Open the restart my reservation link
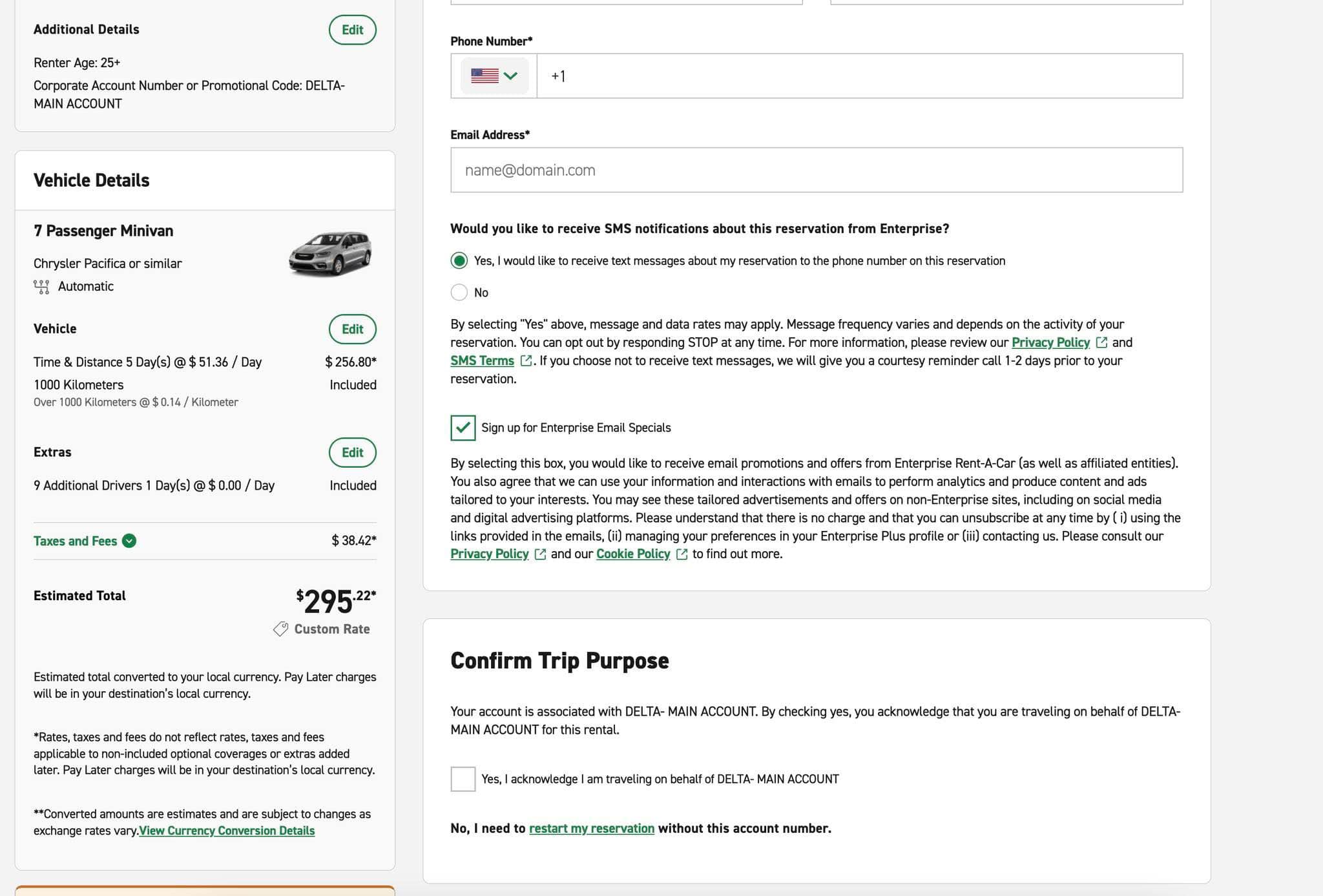This screenshot has width=1323, height=896. click(x=592, y=828)
